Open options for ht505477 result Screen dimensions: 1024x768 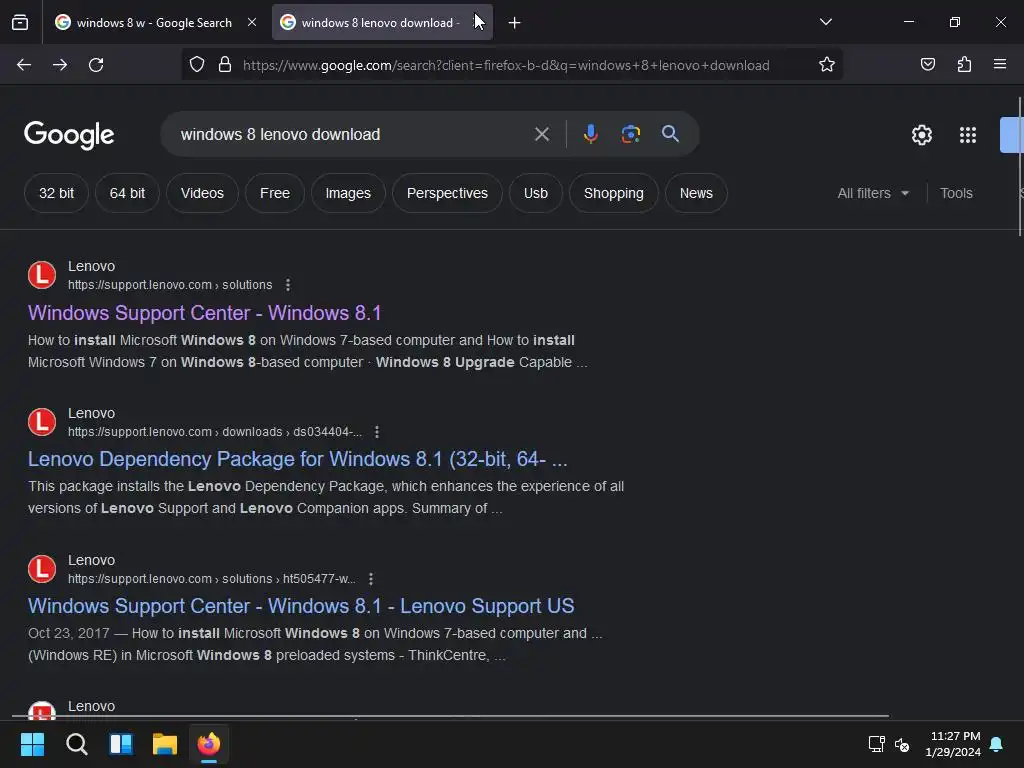(x=371, y=579)
